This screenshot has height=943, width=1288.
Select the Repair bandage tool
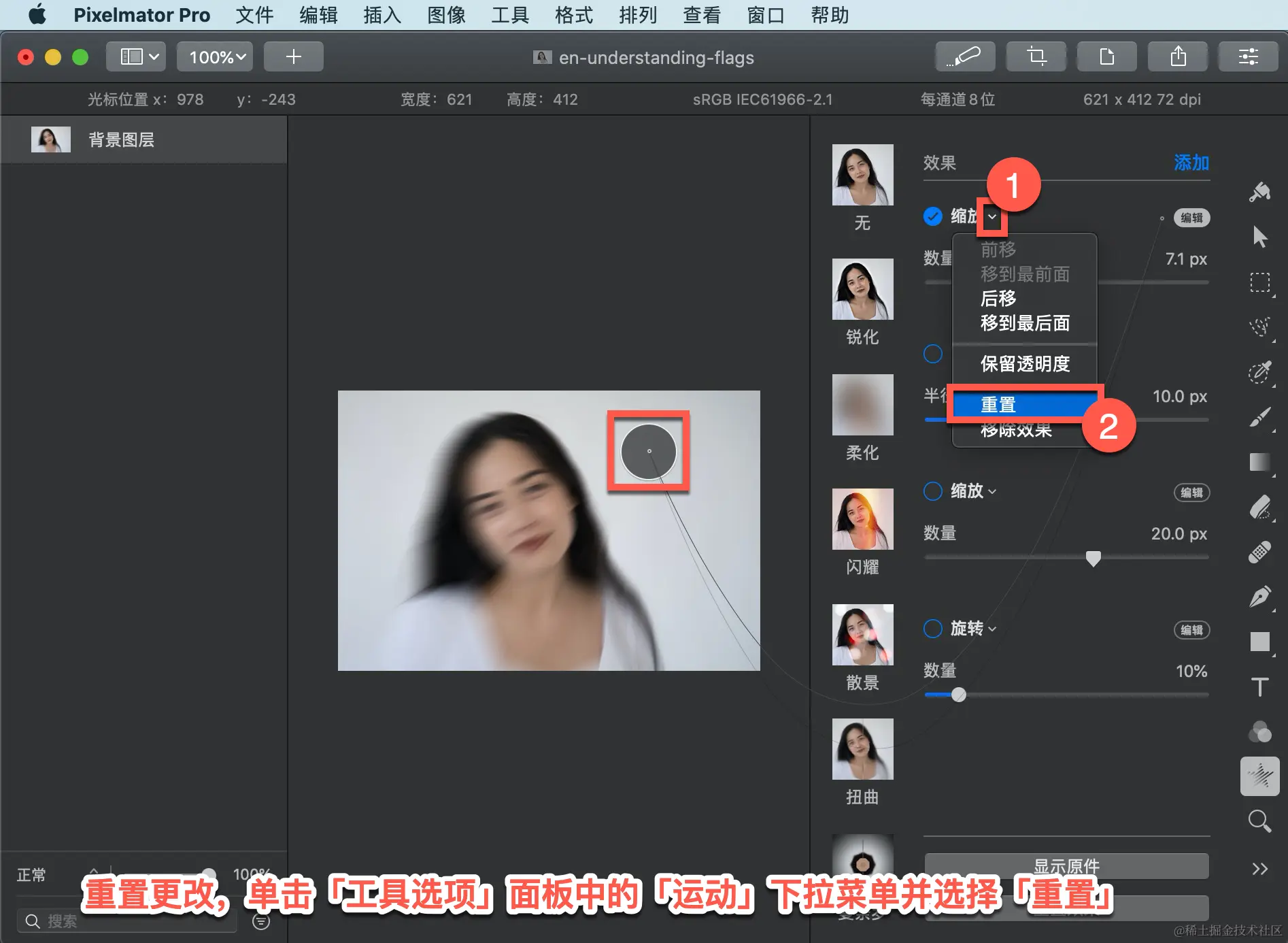point(1259,552)
